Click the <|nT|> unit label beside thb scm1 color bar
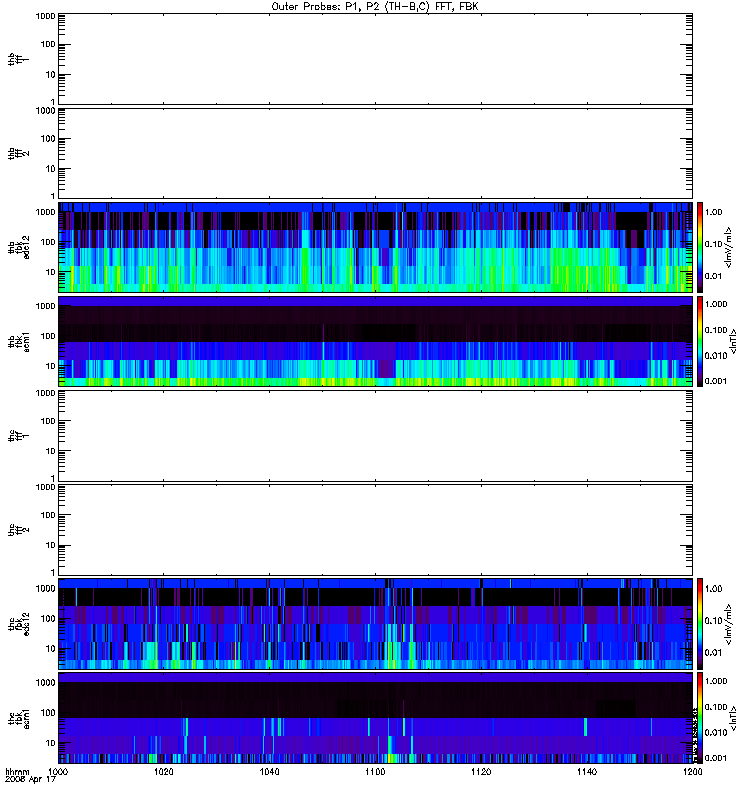This screenshot has width=750, height=800. click(733, 341)
